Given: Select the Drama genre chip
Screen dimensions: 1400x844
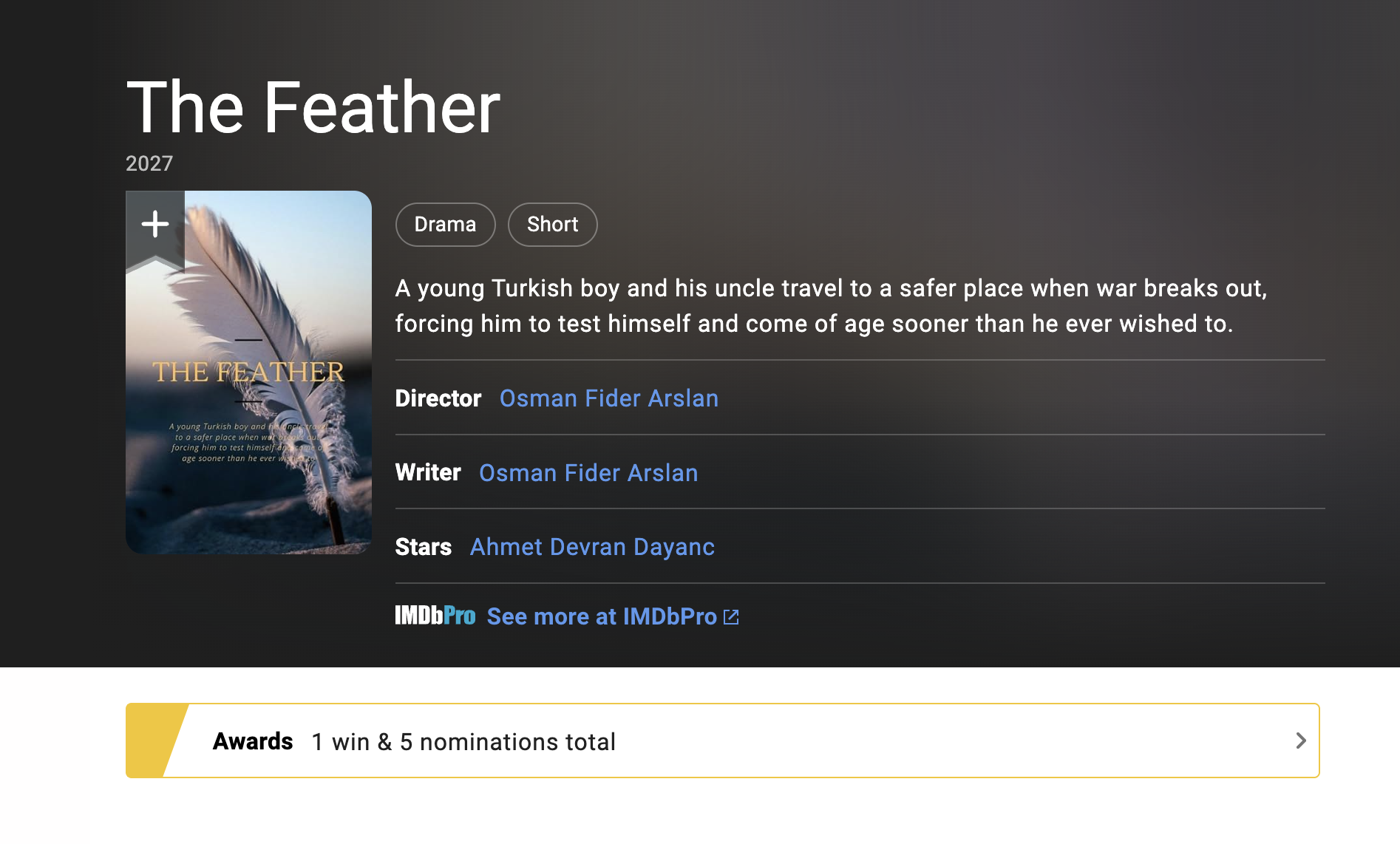Looking at the screenshot, I should (445, 225).
